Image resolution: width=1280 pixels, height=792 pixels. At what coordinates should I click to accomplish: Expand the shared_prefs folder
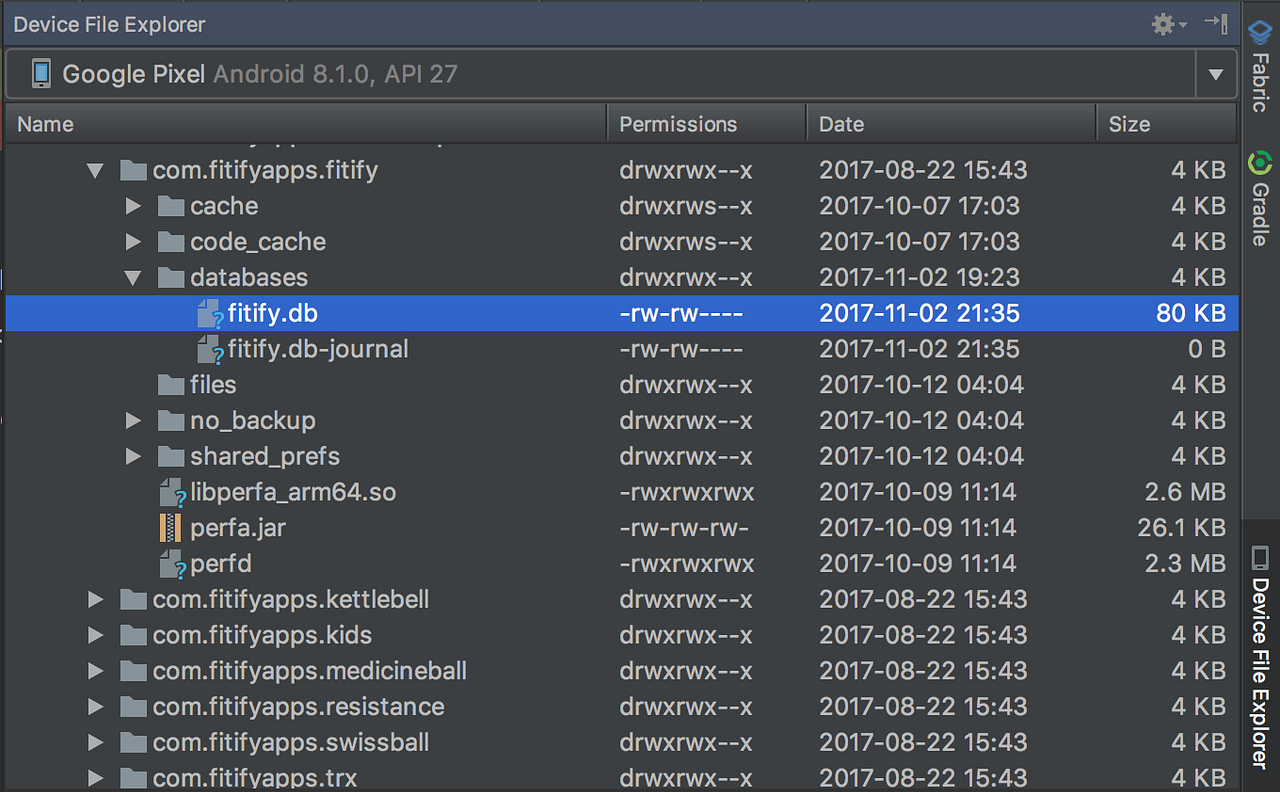[x=133, y=457]
